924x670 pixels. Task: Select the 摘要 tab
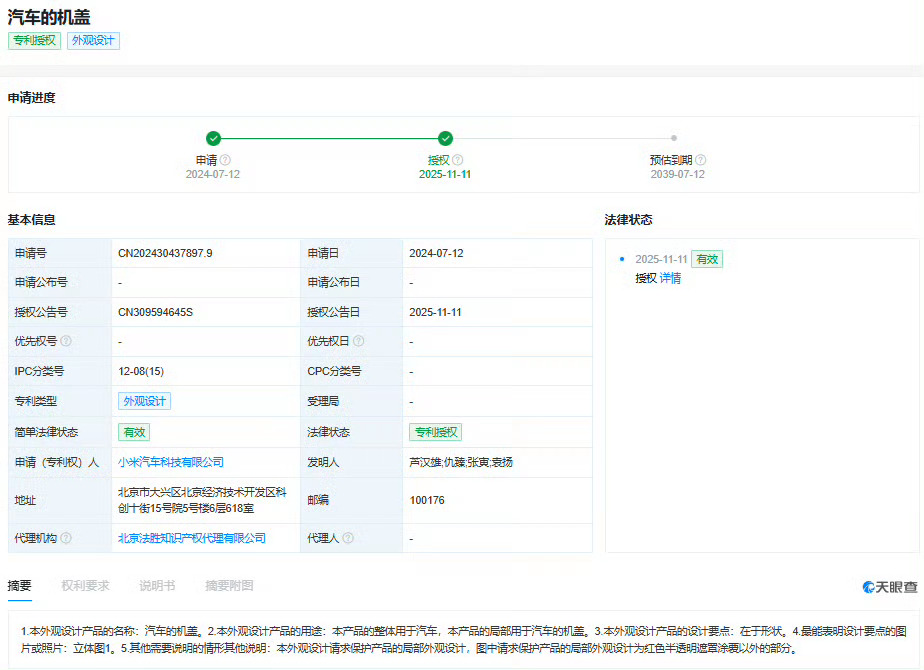[21, 585]
